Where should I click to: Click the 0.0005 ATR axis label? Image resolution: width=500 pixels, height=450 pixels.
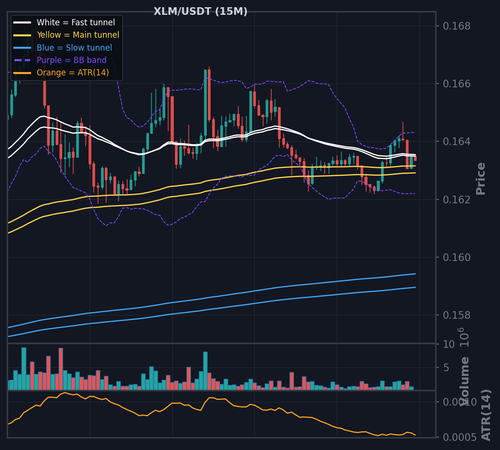tap(460, 437)
